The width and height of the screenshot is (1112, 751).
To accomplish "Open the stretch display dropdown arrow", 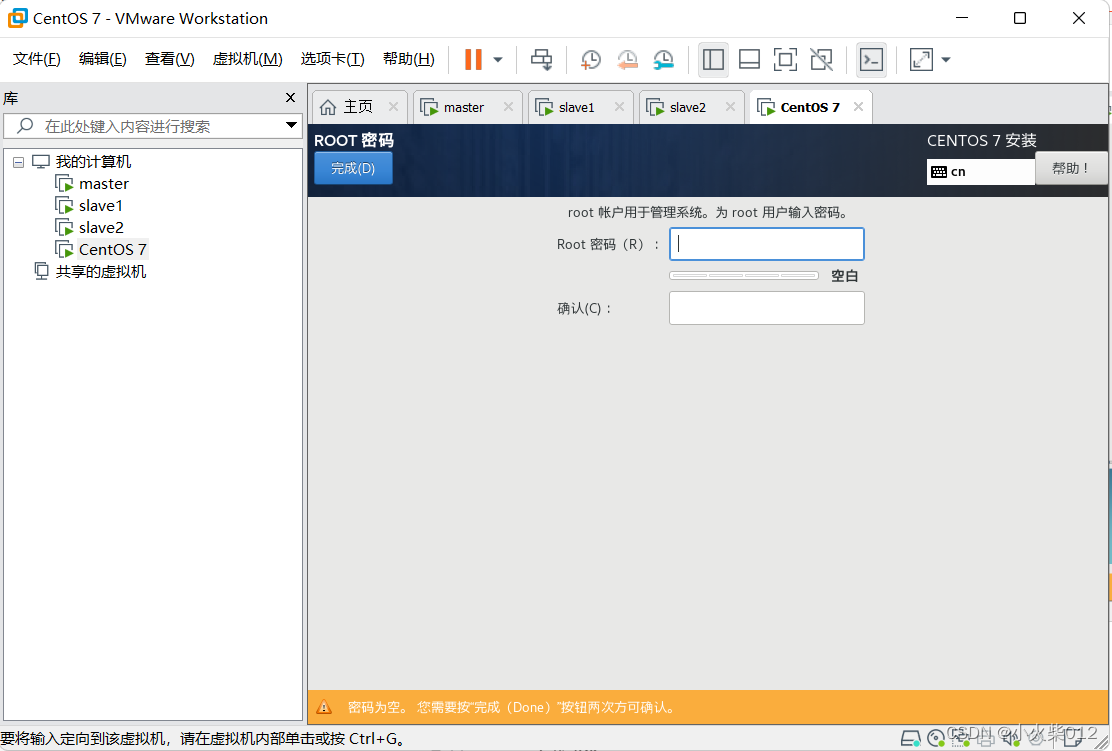I will click(946, 60).
